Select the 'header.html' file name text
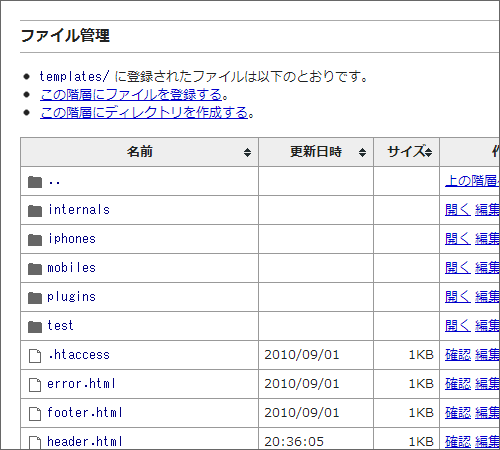500x450 pixels. click(x=85, y=442)
